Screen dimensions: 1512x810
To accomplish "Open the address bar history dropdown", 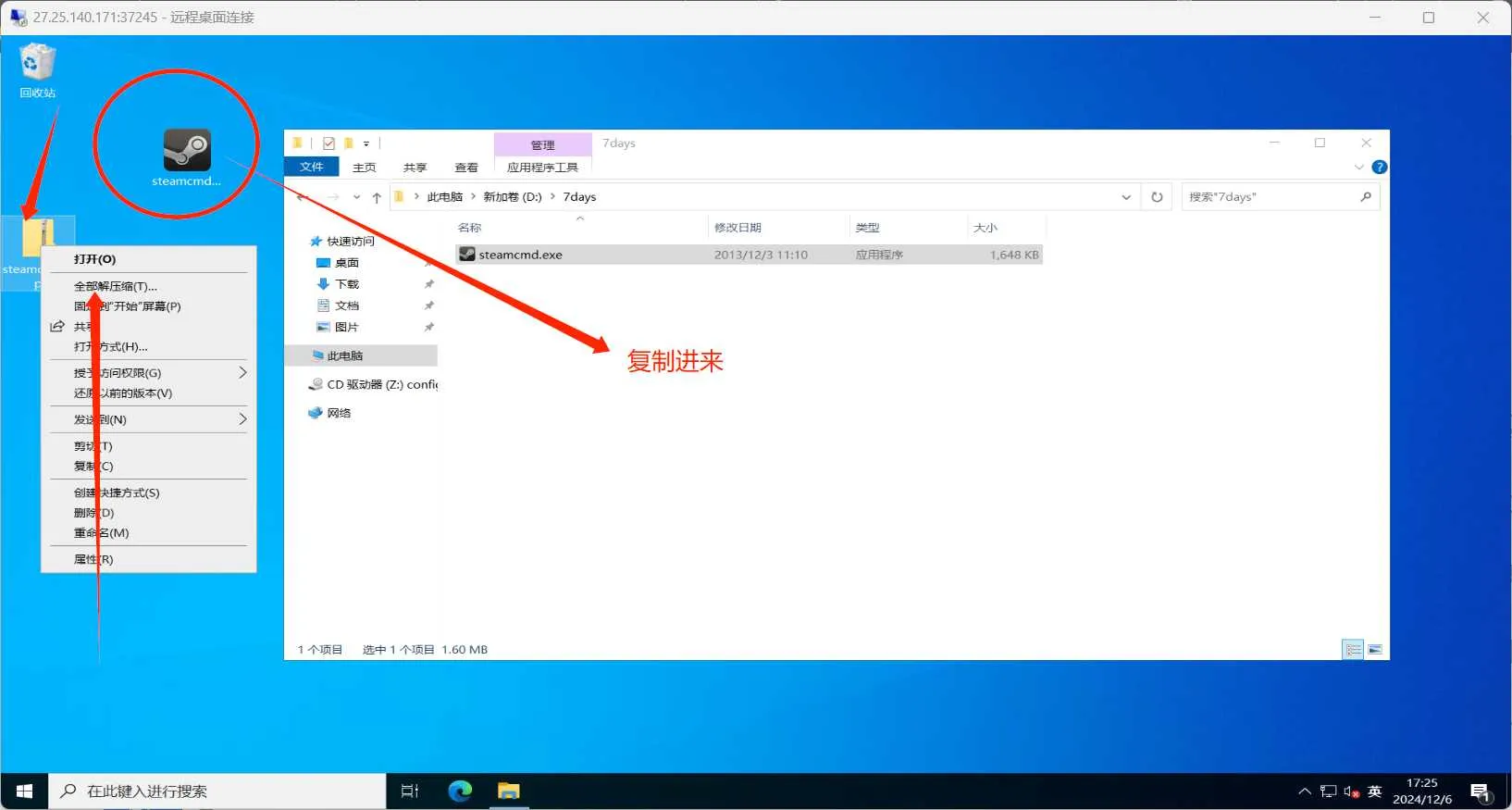I will point(1126,197).
